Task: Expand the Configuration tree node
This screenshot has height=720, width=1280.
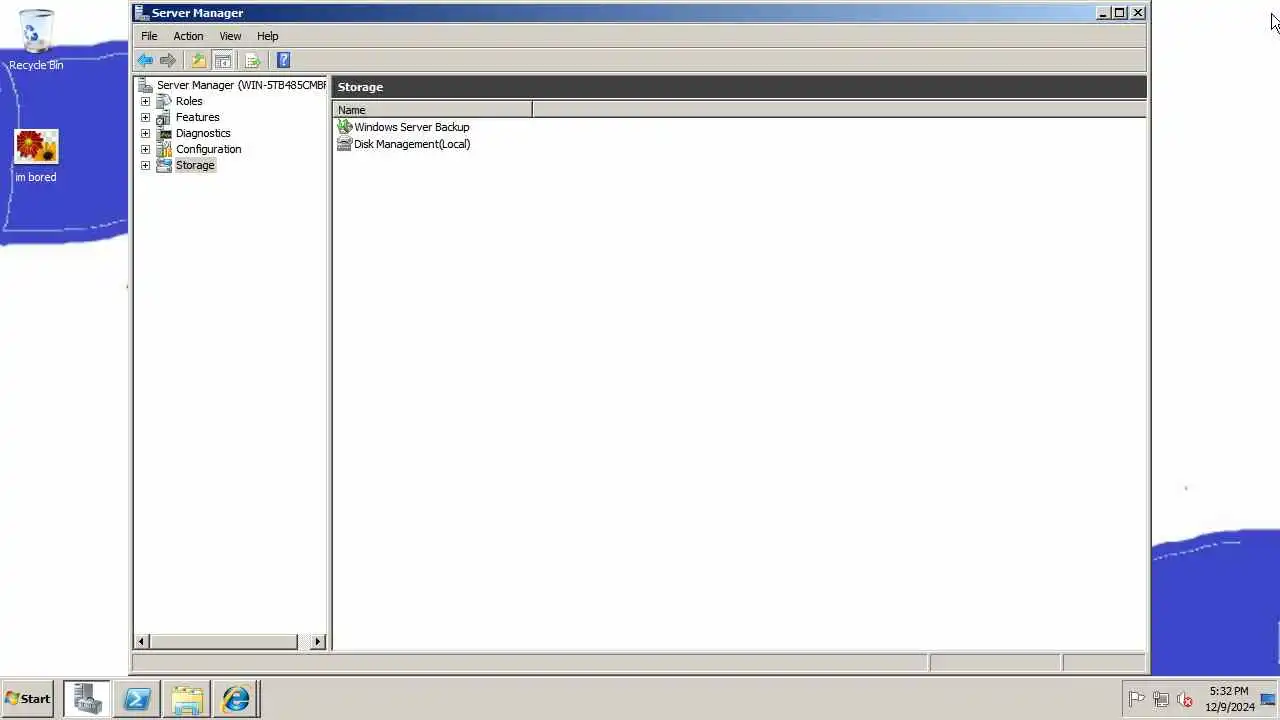Action: [x=145, y=149]
